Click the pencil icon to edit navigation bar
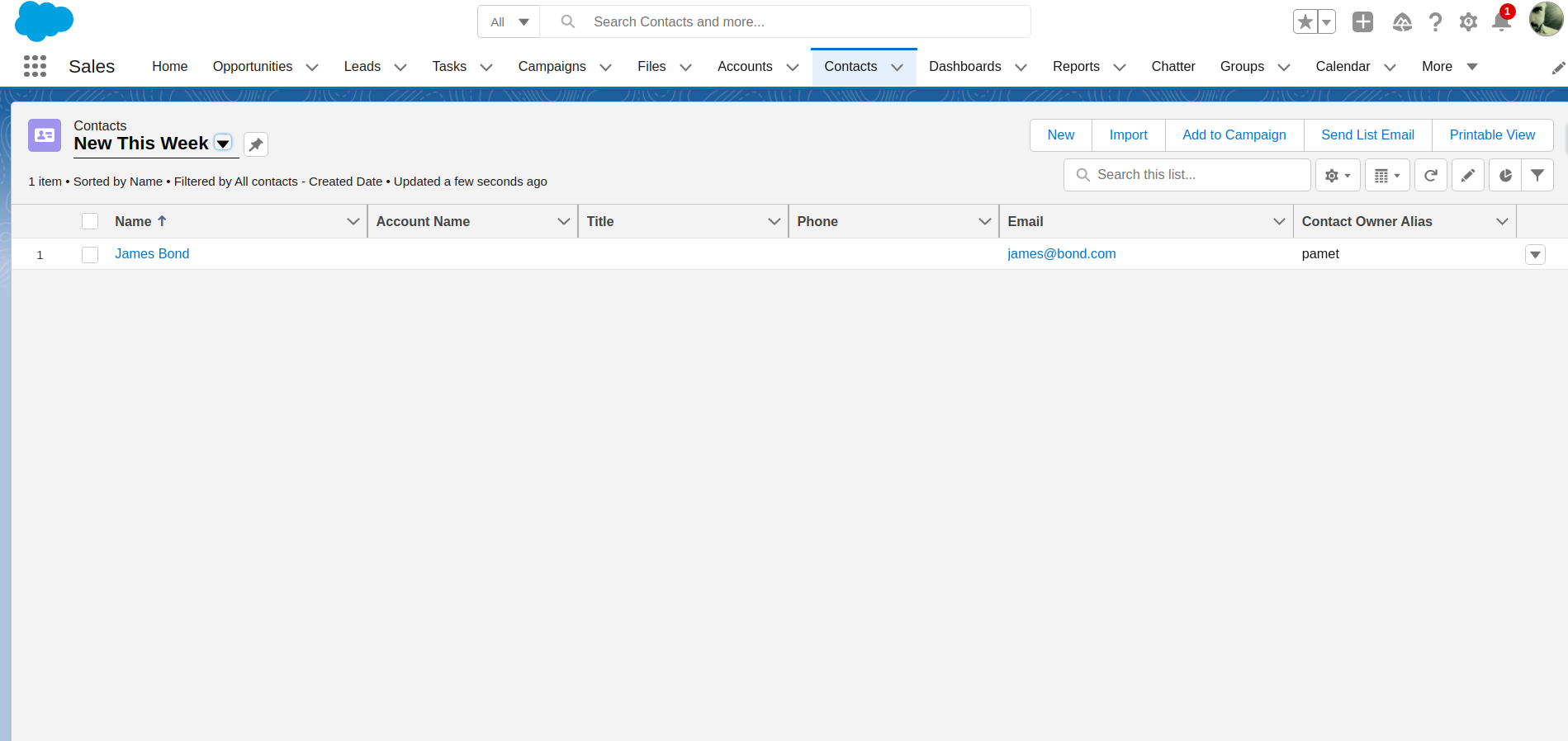This screenshot has width=1568, height=741. 1558,68
